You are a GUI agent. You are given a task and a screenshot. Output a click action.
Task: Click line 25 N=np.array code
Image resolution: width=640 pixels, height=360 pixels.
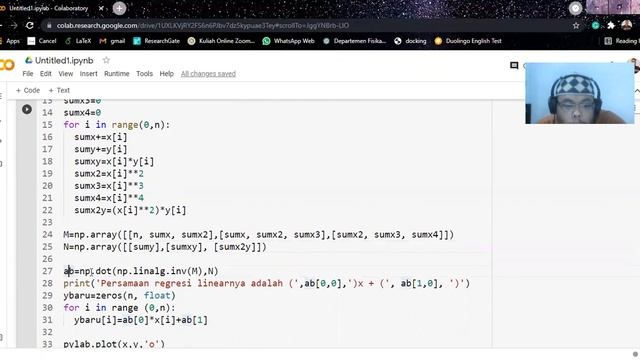click(165, 247)
